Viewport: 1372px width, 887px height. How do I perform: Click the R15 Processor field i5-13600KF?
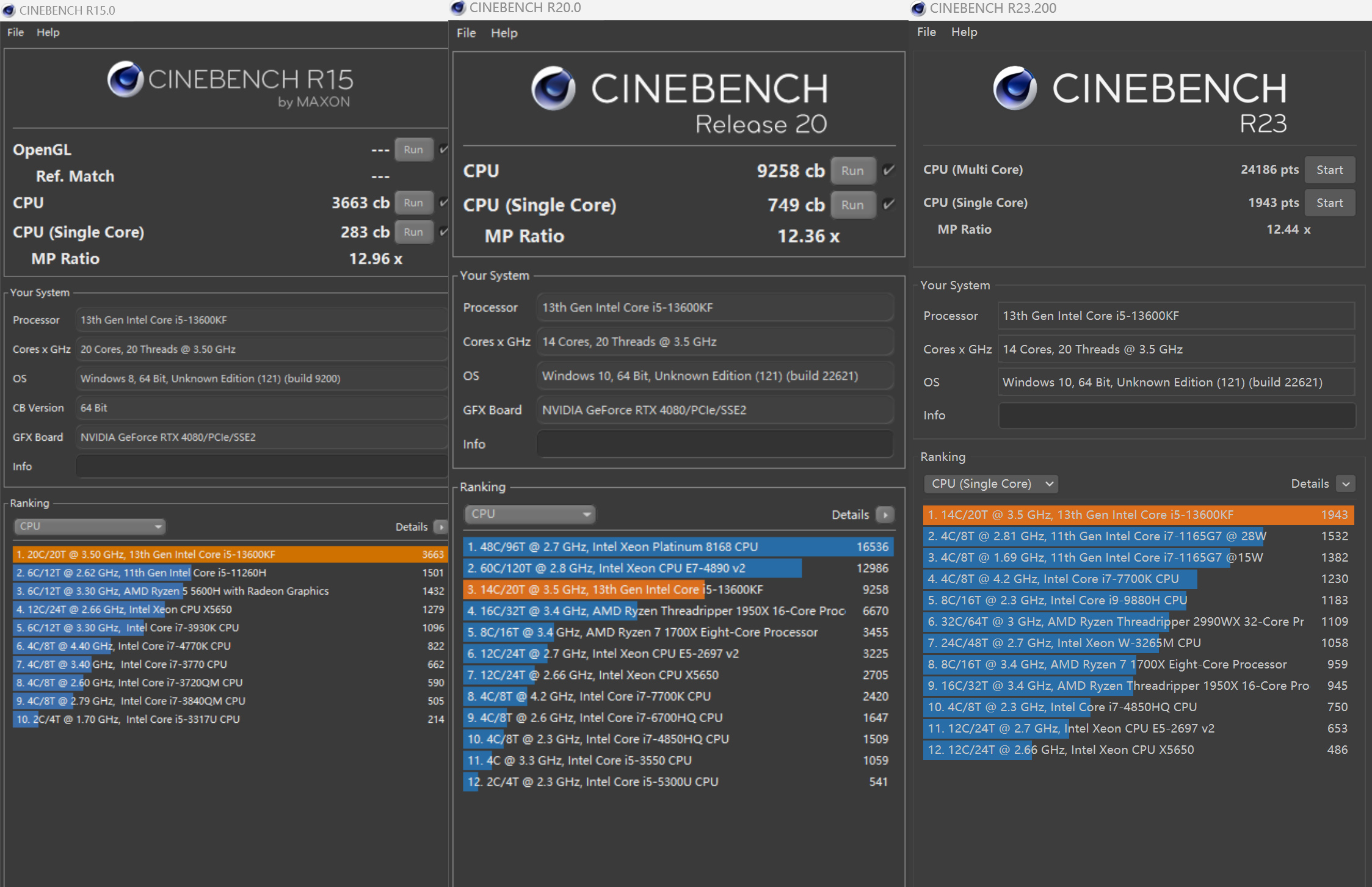(262, 320)
